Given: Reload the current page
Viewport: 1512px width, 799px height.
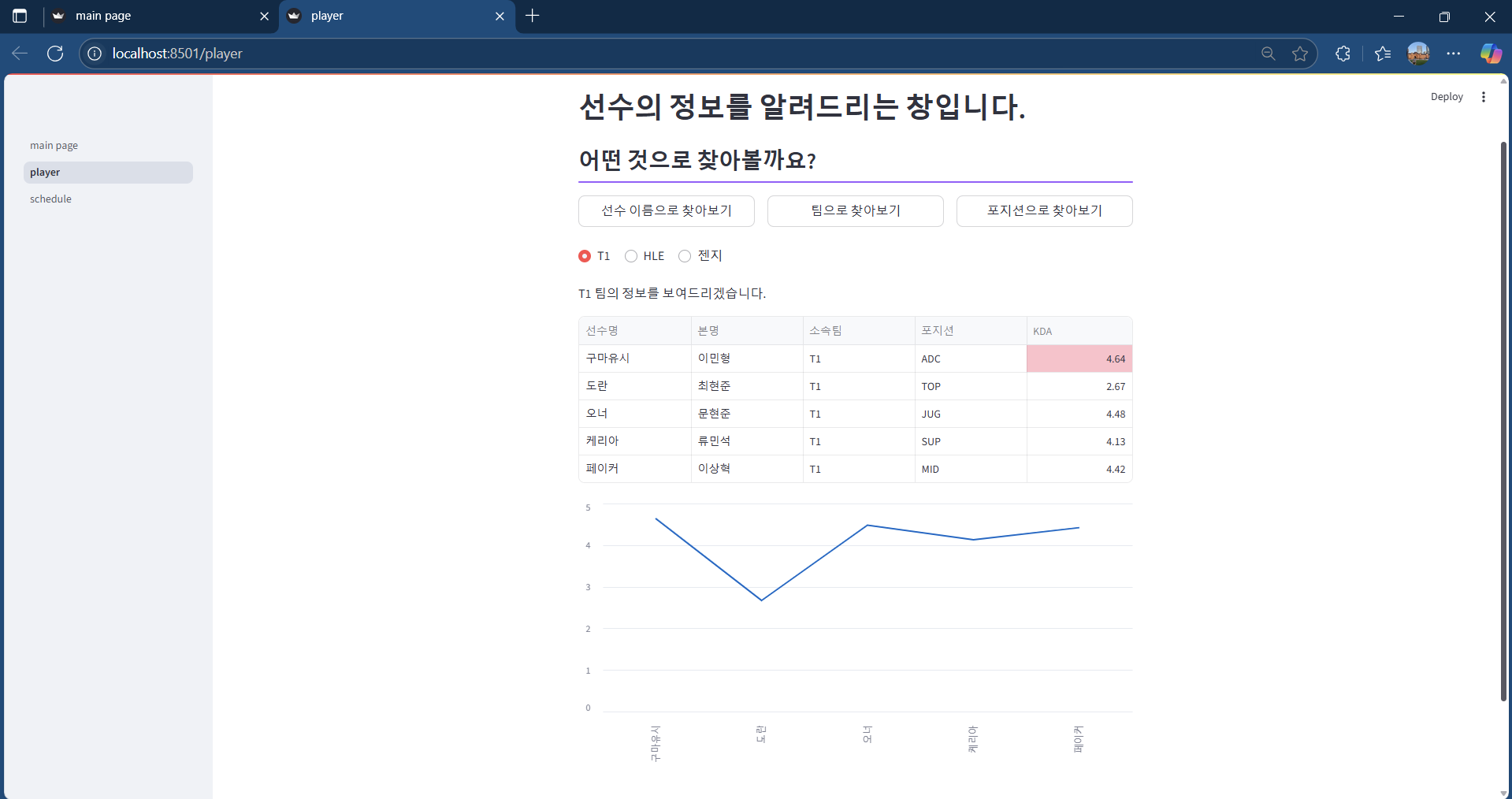Looking at the screenshot, I should coord(55,54).
